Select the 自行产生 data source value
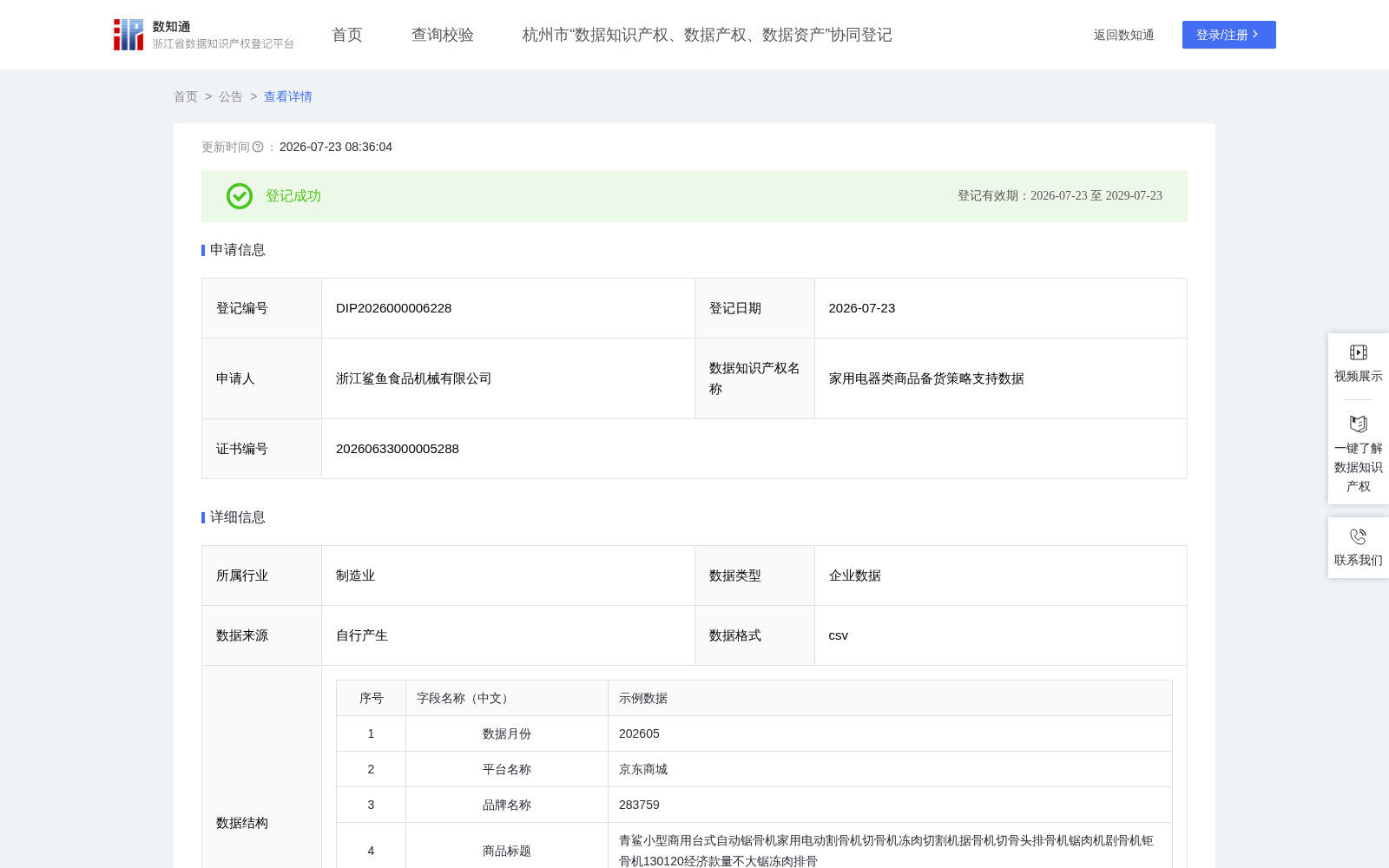 [x=362, y=635]
